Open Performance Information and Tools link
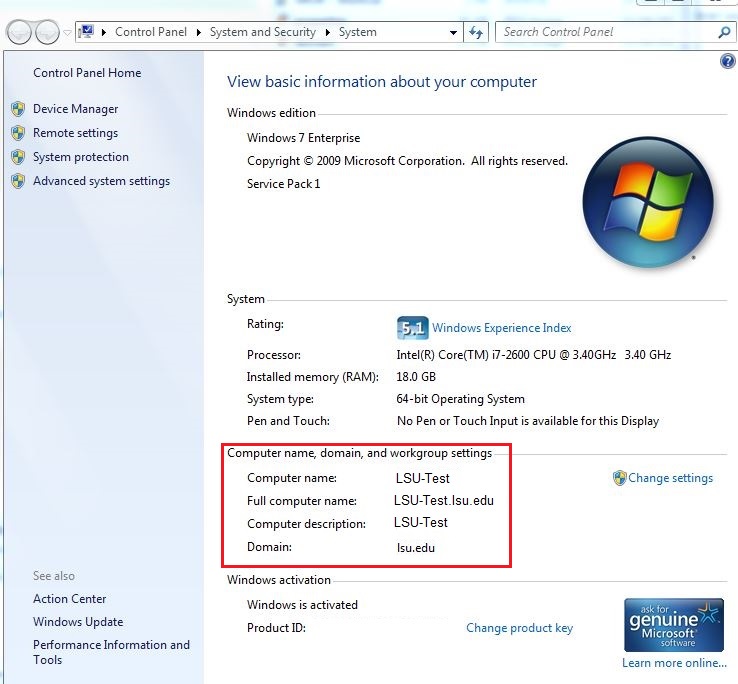The height and width of the screenshot is (684, 738). tap(112, 652)
